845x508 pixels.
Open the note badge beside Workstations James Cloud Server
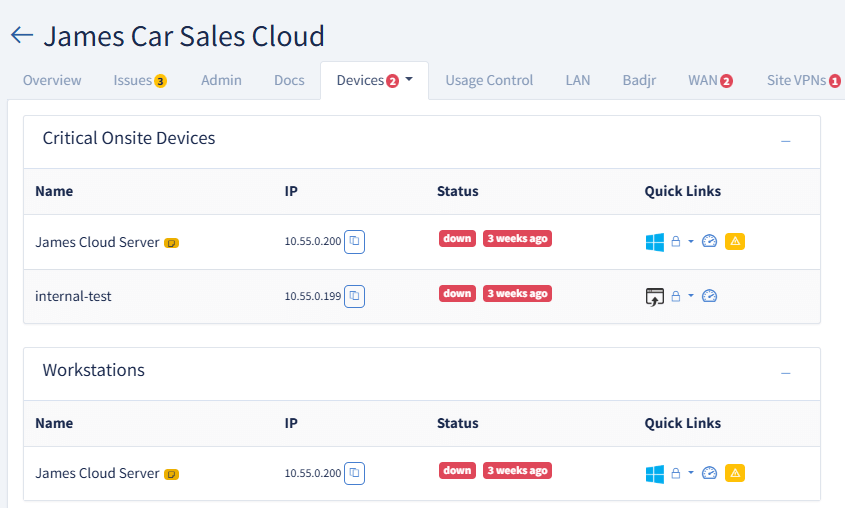pyautogui.click(x=171, y=474)
